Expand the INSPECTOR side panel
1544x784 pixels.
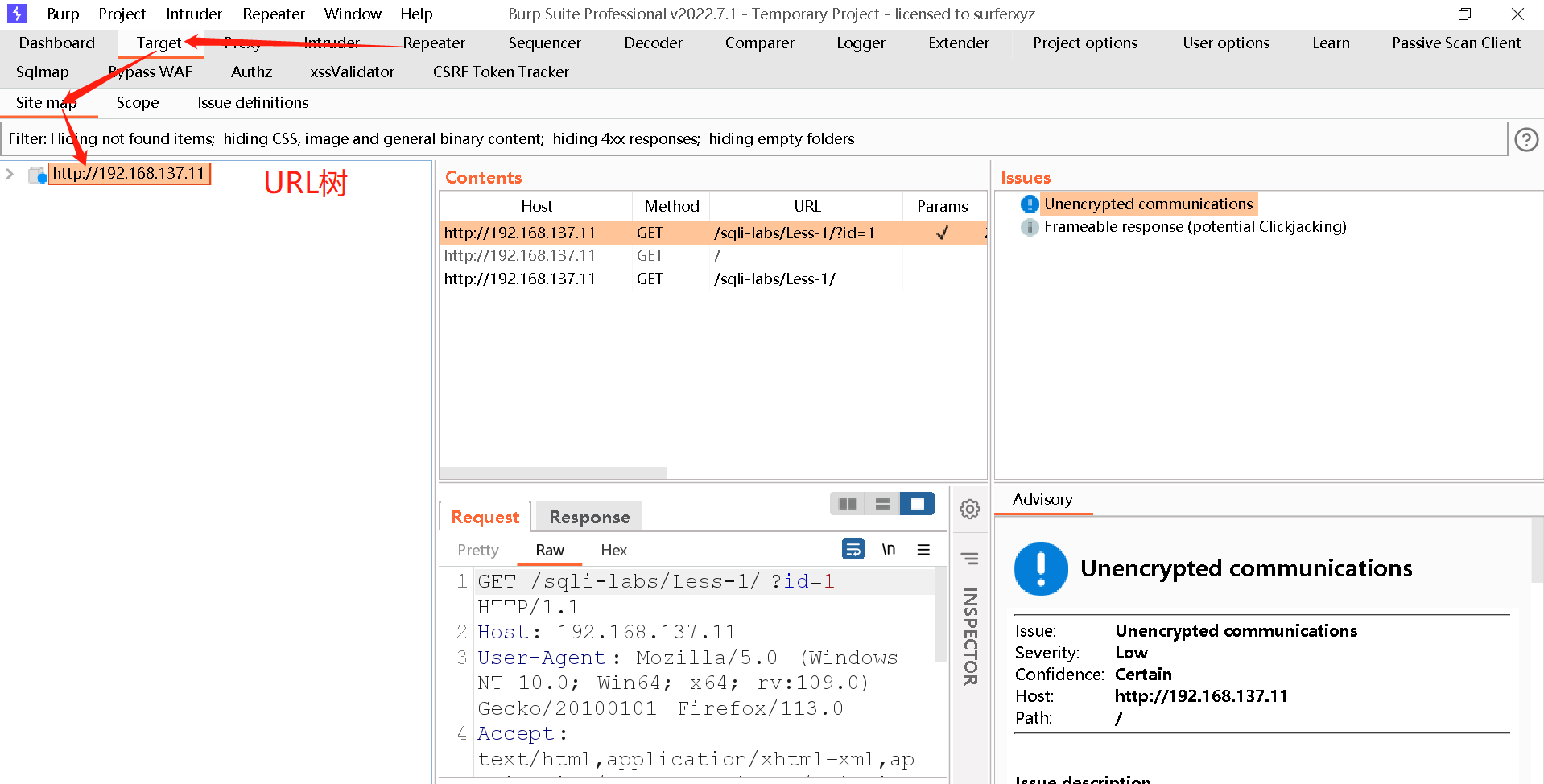tap(971, 636)
